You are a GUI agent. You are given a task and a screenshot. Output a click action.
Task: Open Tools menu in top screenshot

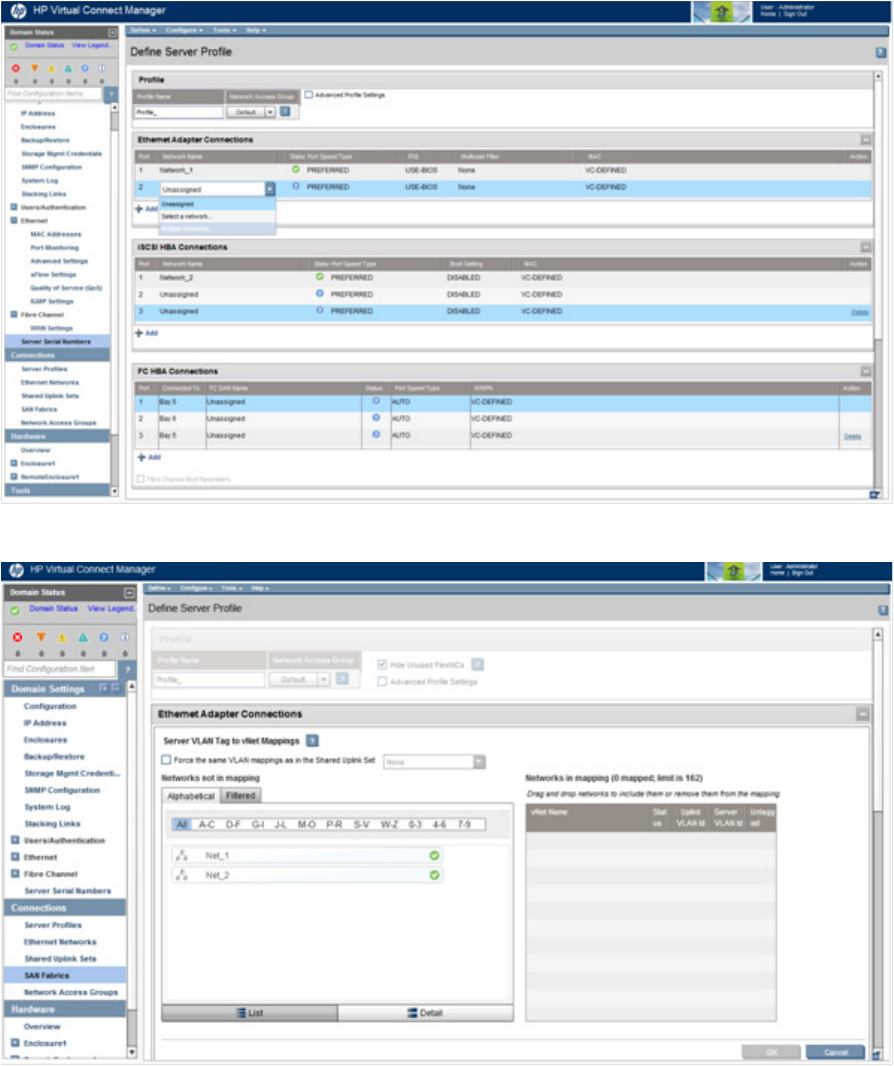click(224, 30)
